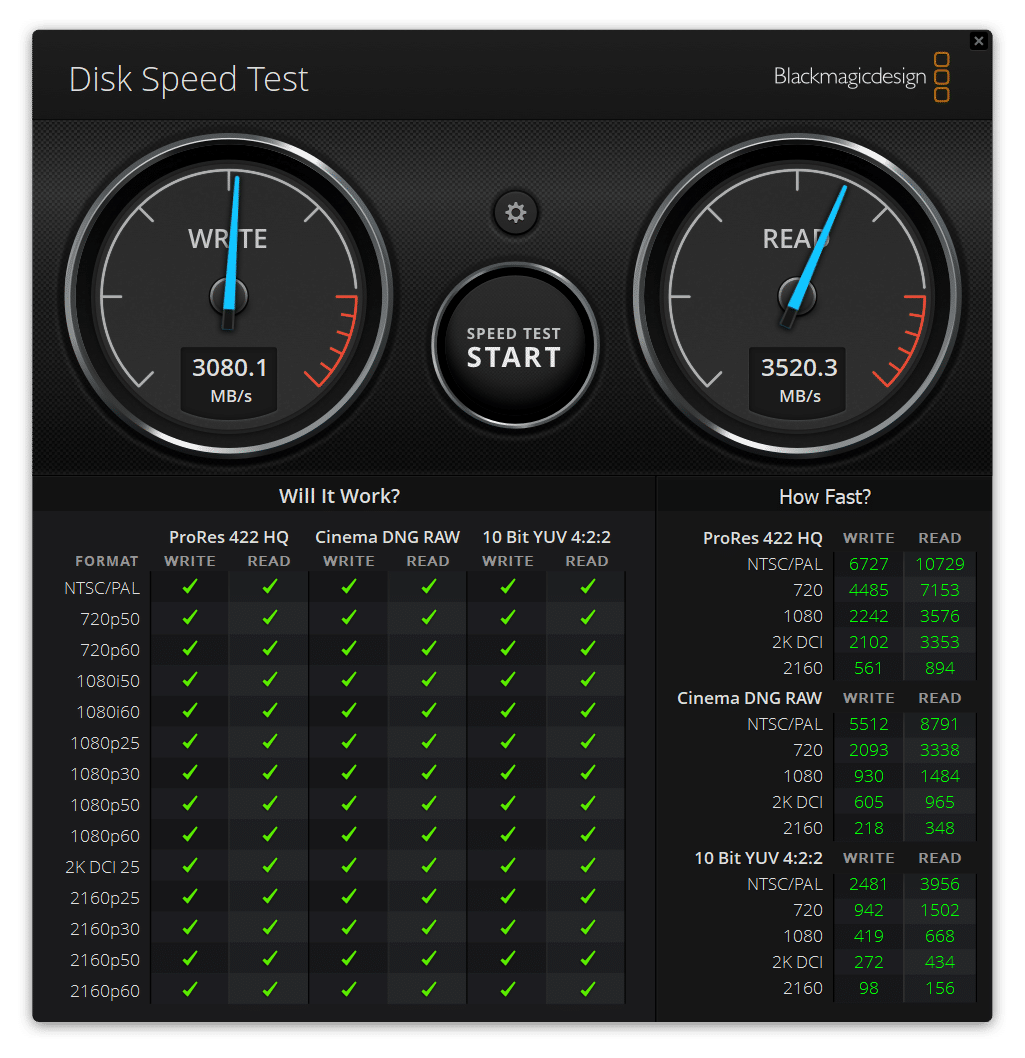Click the 10 Bit YUV write checkmark for 2160p30
This screenshot has height=1058, width=1025.
point(508,928)
